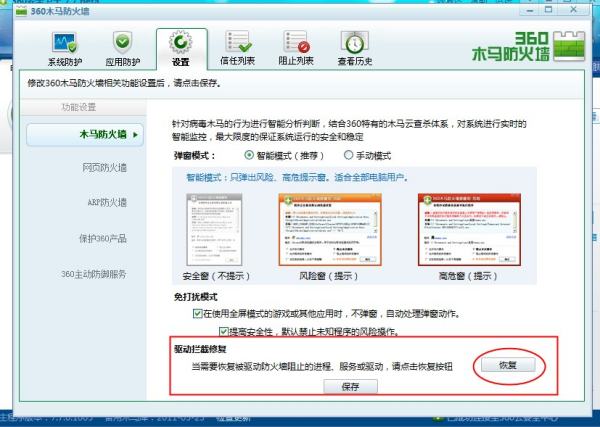Open ARP防火墙 sidebar section
Viewport: 600px width, 427px height.
pyautogui.click(x=107, y=202)
